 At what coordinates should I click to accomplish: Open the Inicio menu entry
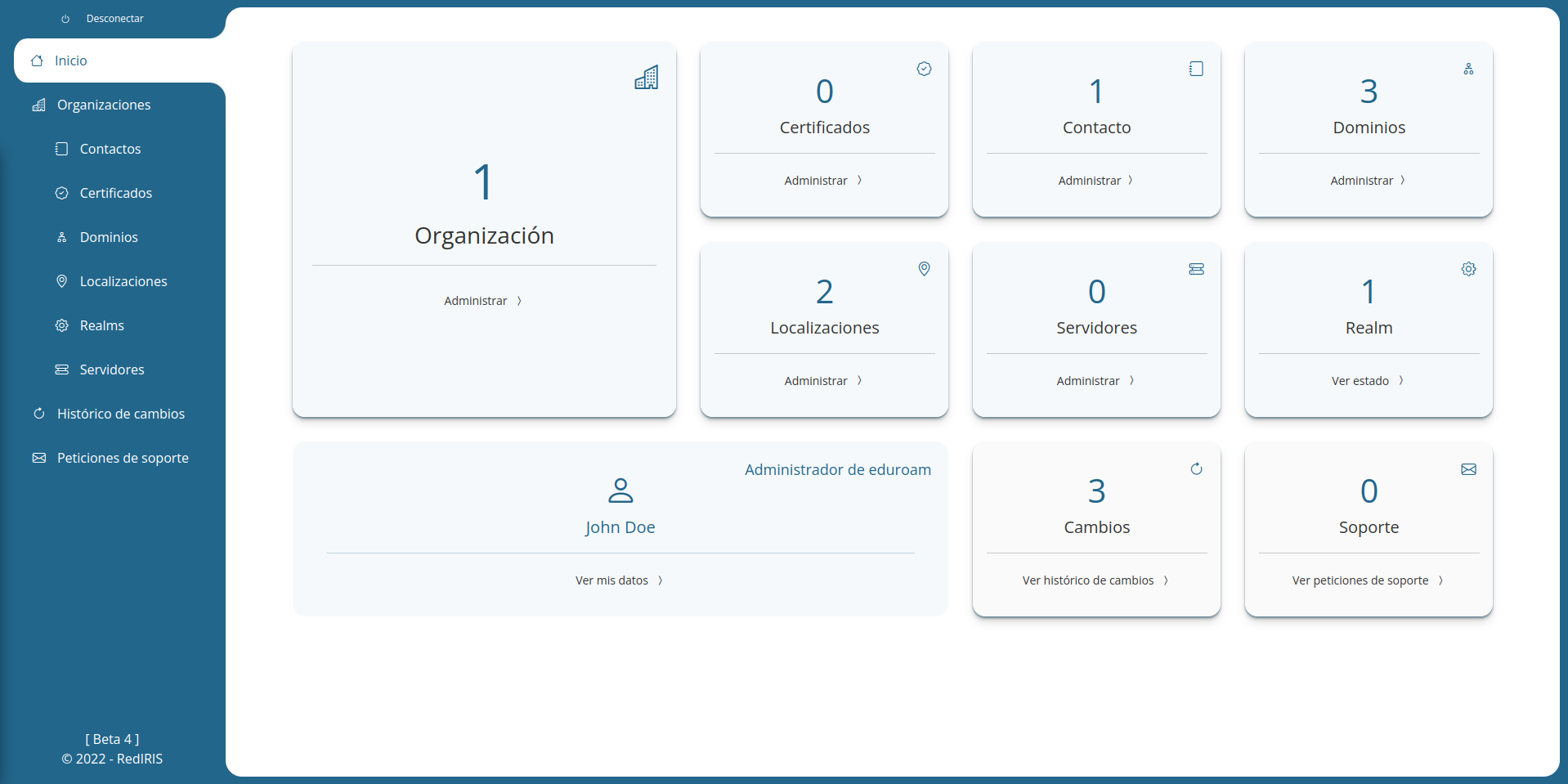click(70, 60)
